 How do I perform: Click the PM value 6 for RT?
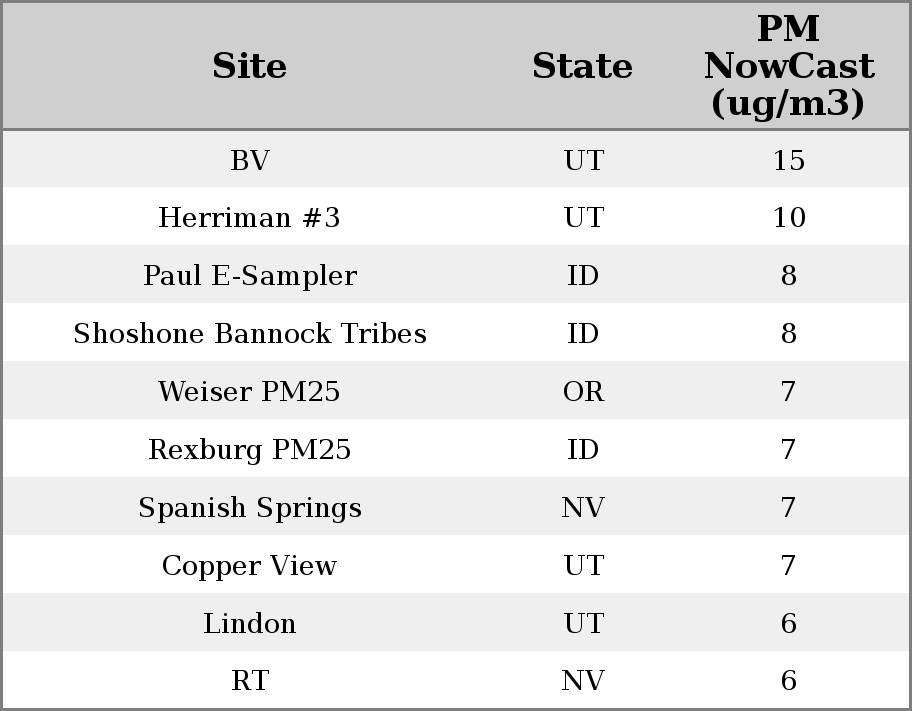[788, 681]
